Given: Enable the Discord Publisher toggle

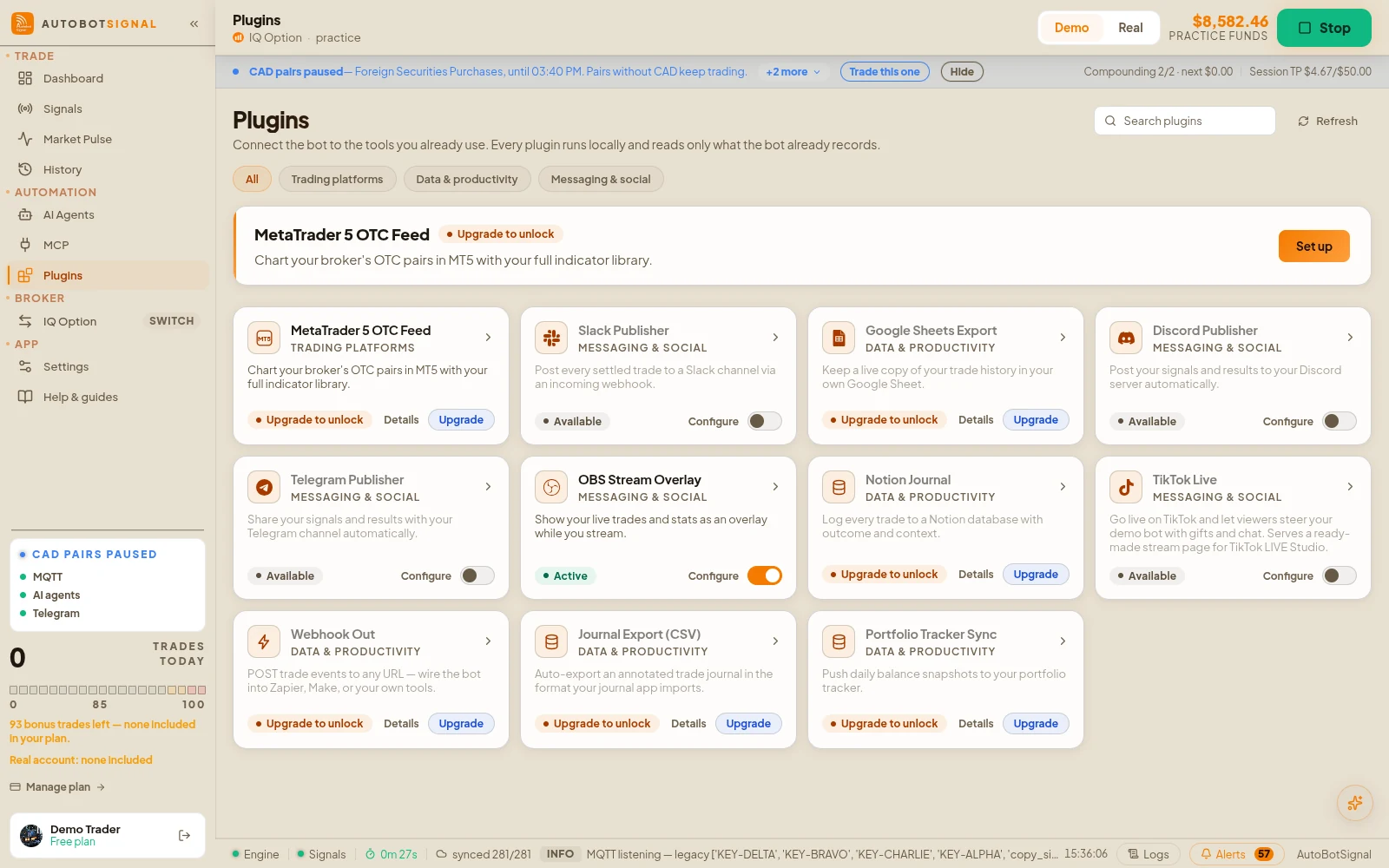Looking at the screenshot, I should (x=1340, y=421).
